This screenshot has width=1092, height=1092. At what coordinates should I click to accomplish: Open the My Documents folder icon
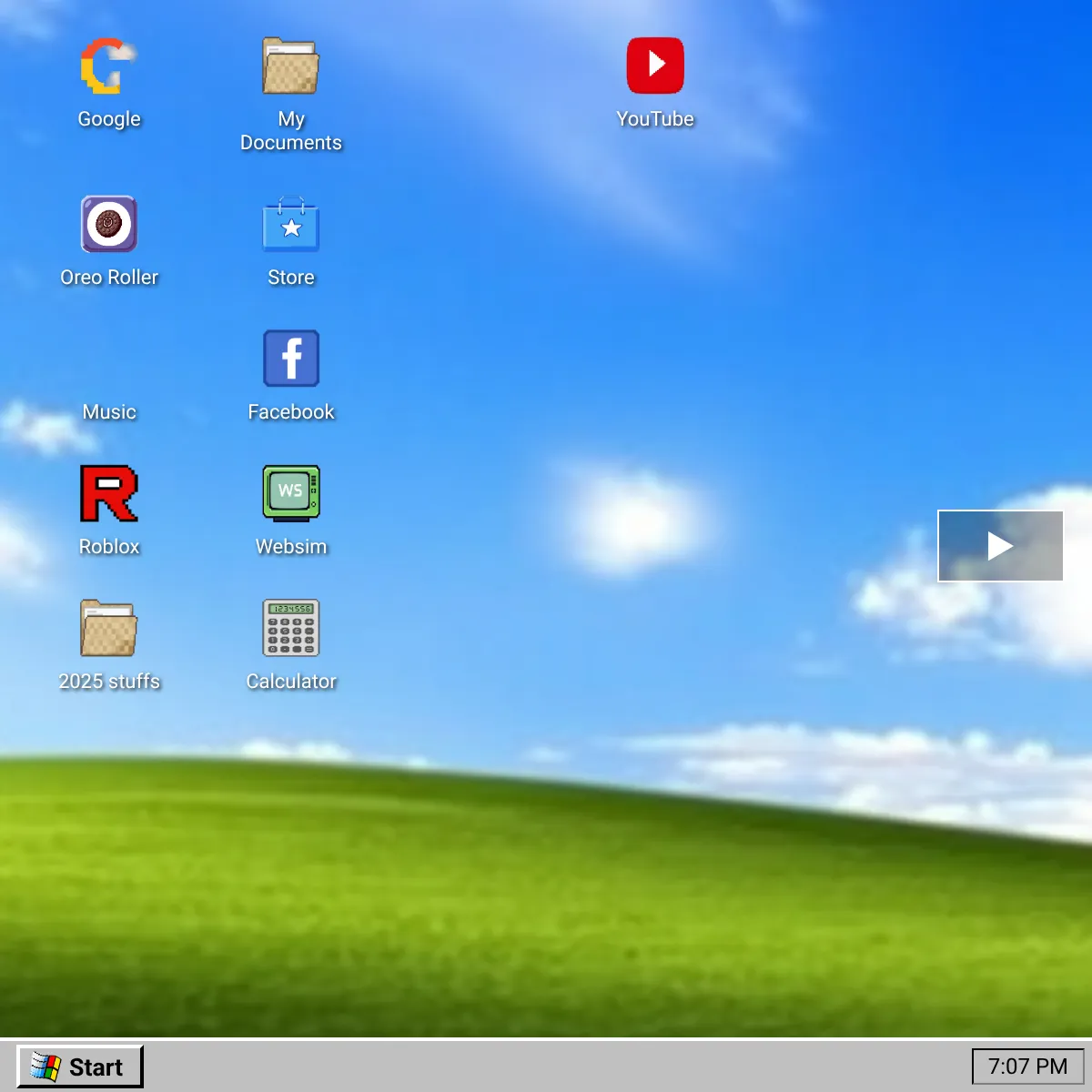[x=290, y=66]
